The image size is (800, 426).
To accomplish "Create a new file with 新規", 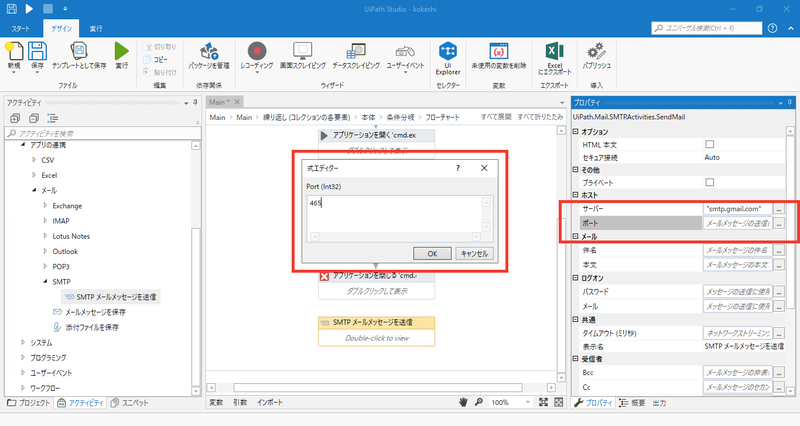I will click(14, 56).
